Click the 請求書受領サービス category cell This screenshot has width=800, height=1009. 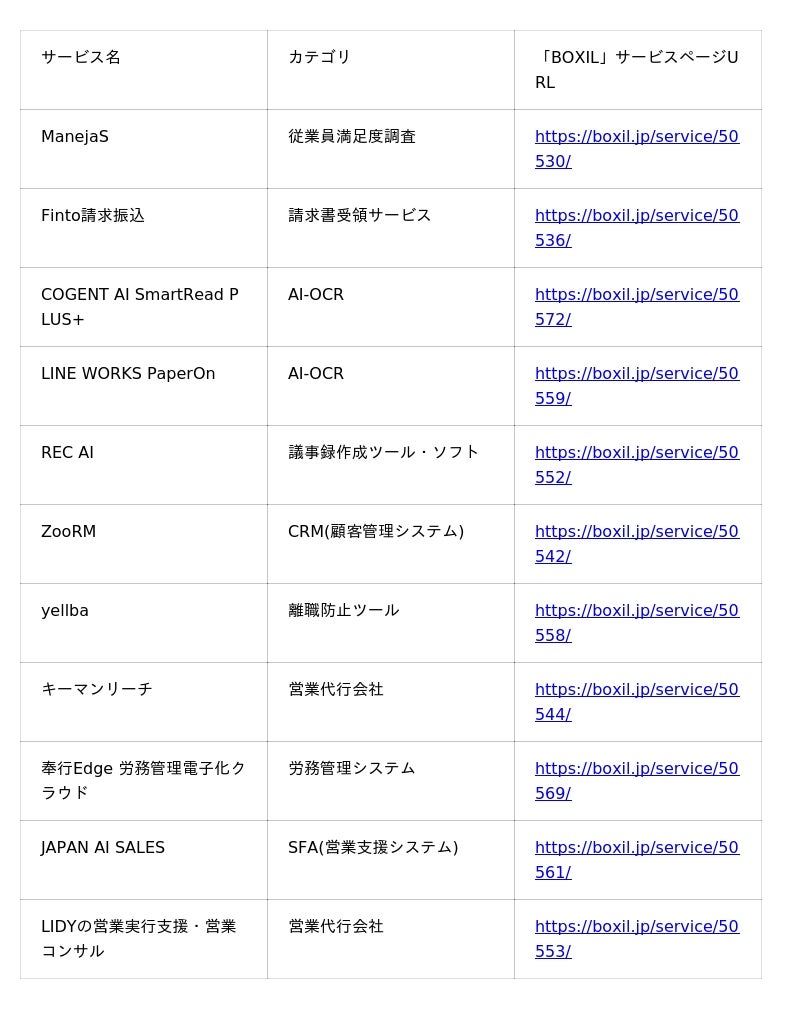359,216
